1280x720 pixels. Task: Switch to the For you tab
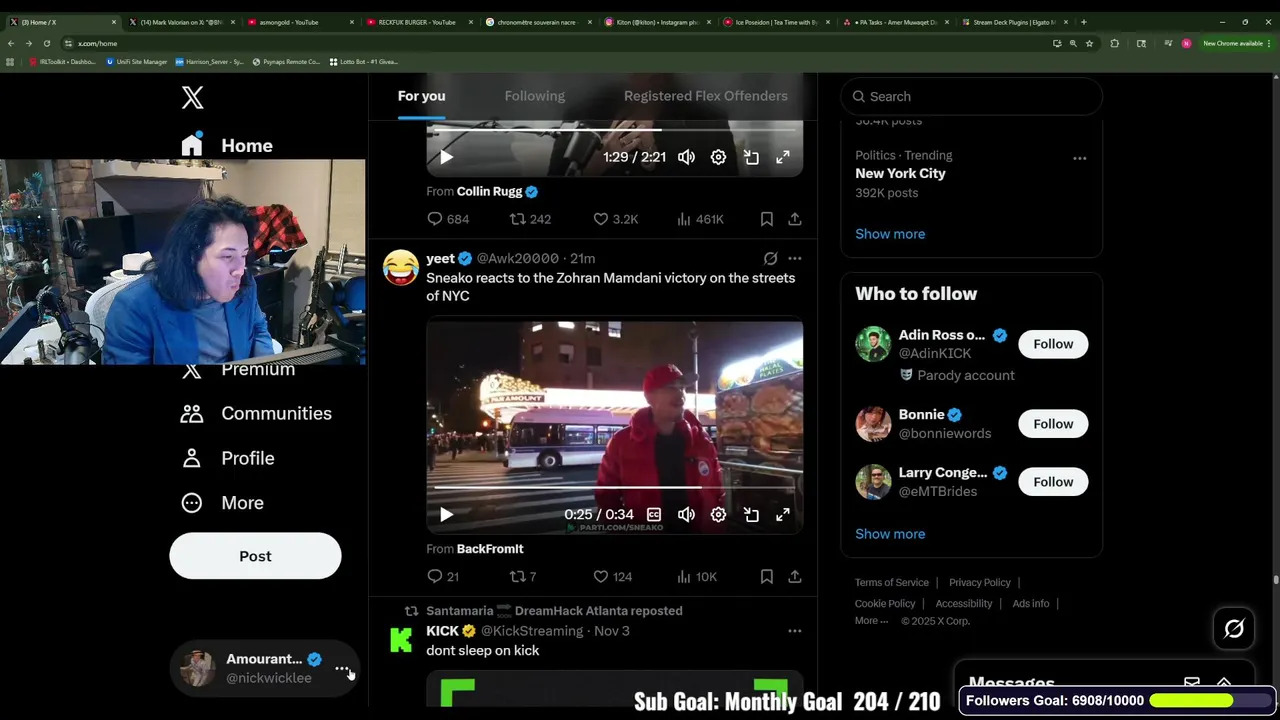(421, 96)
